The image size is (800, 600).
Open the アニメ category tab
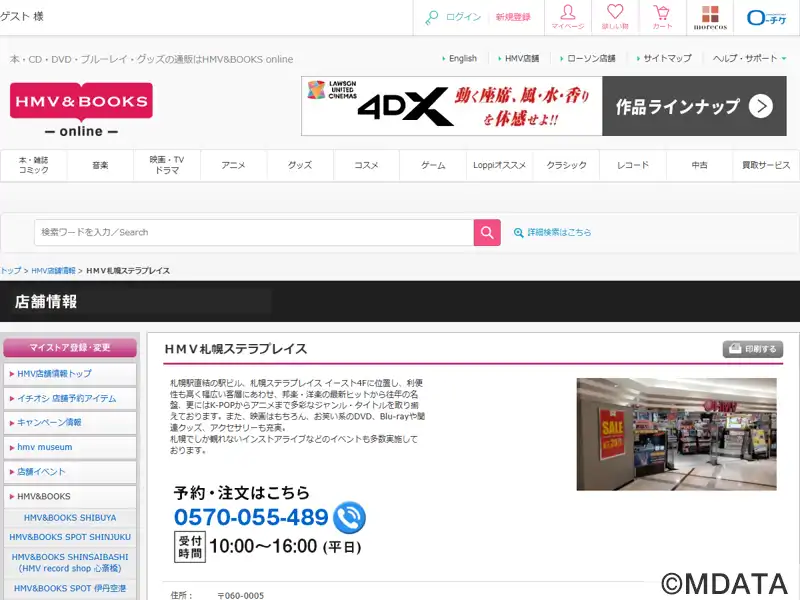click(233, 165)
